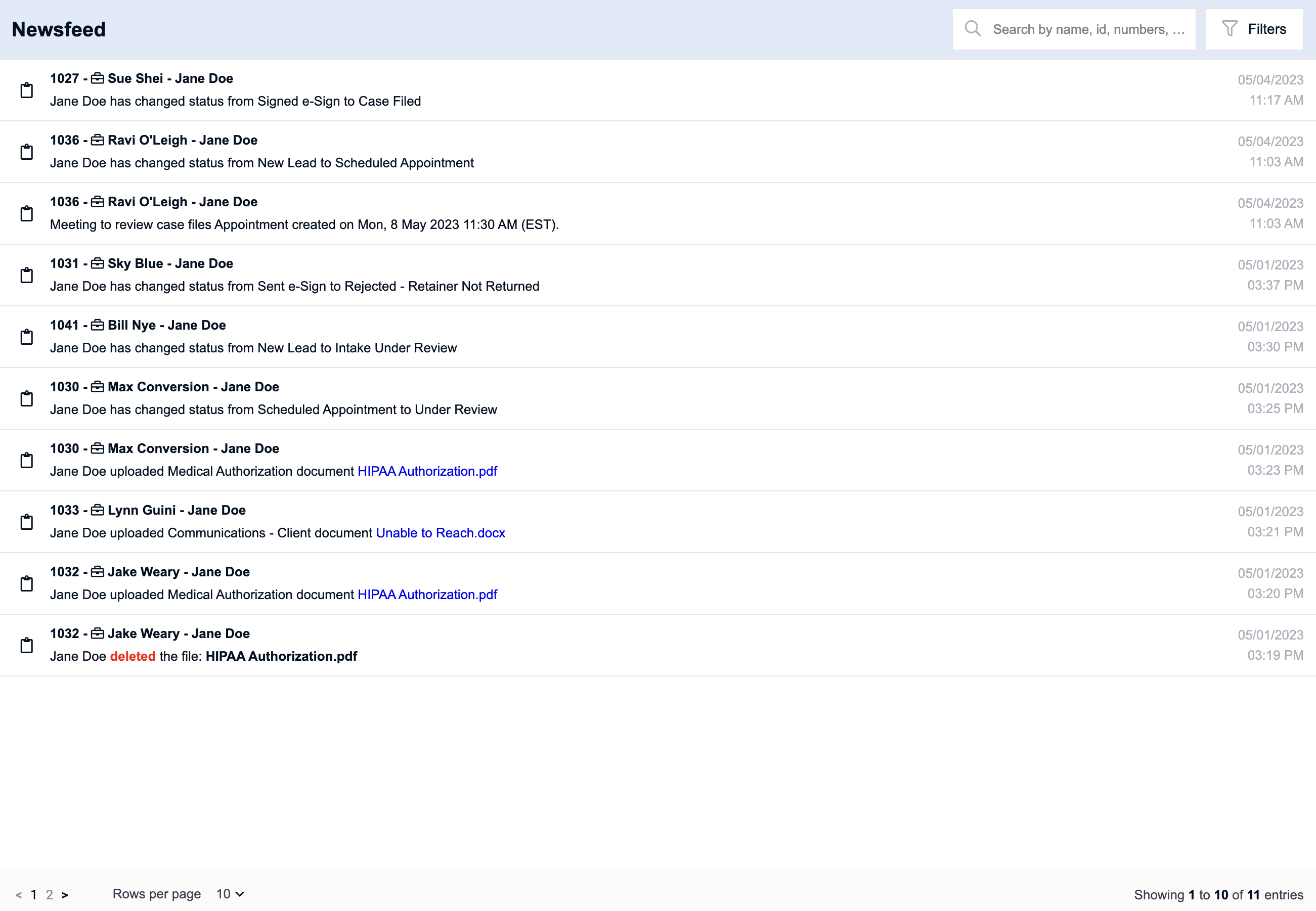Open the rows per page dropdown showing 10
The width and height of the screenshot is (1316, 911).
pos(230,894)
